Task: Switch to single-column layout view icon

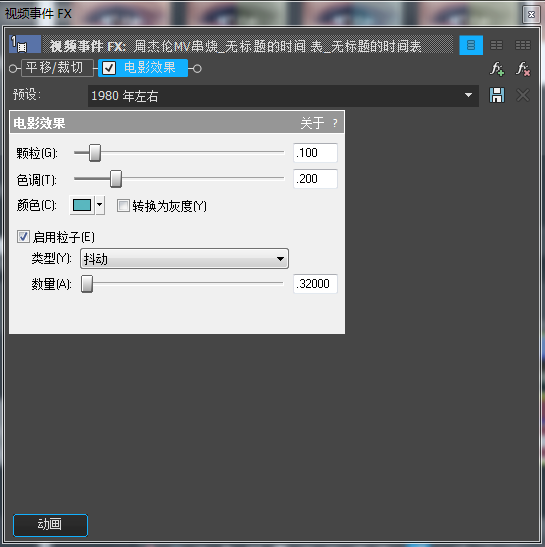Action: click(x=471, y=45)
